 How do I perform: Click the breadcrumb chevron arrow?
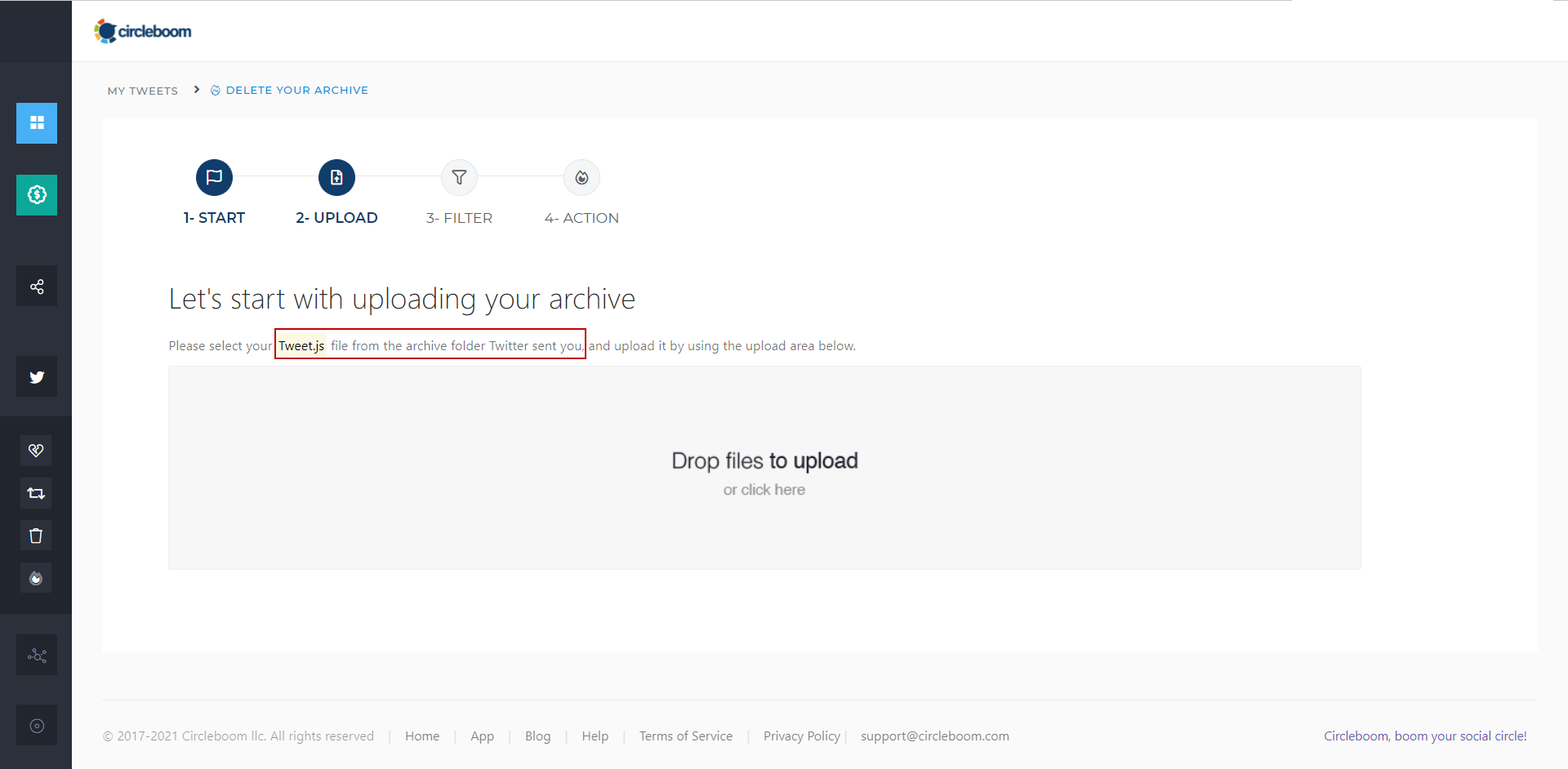(x=197, y=90)
